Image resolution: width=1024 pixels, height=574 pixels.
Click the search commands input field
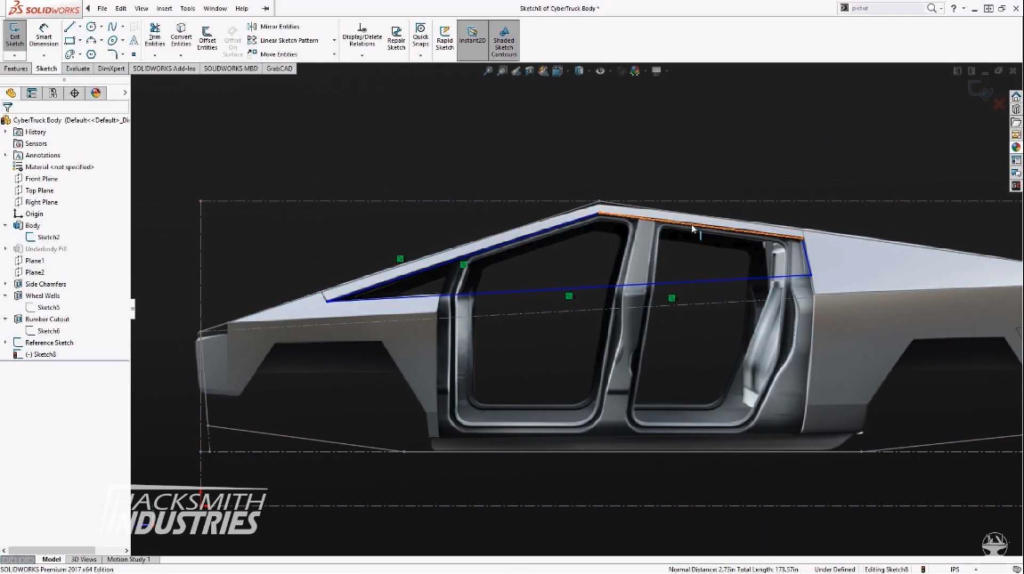tap(887, 8)
